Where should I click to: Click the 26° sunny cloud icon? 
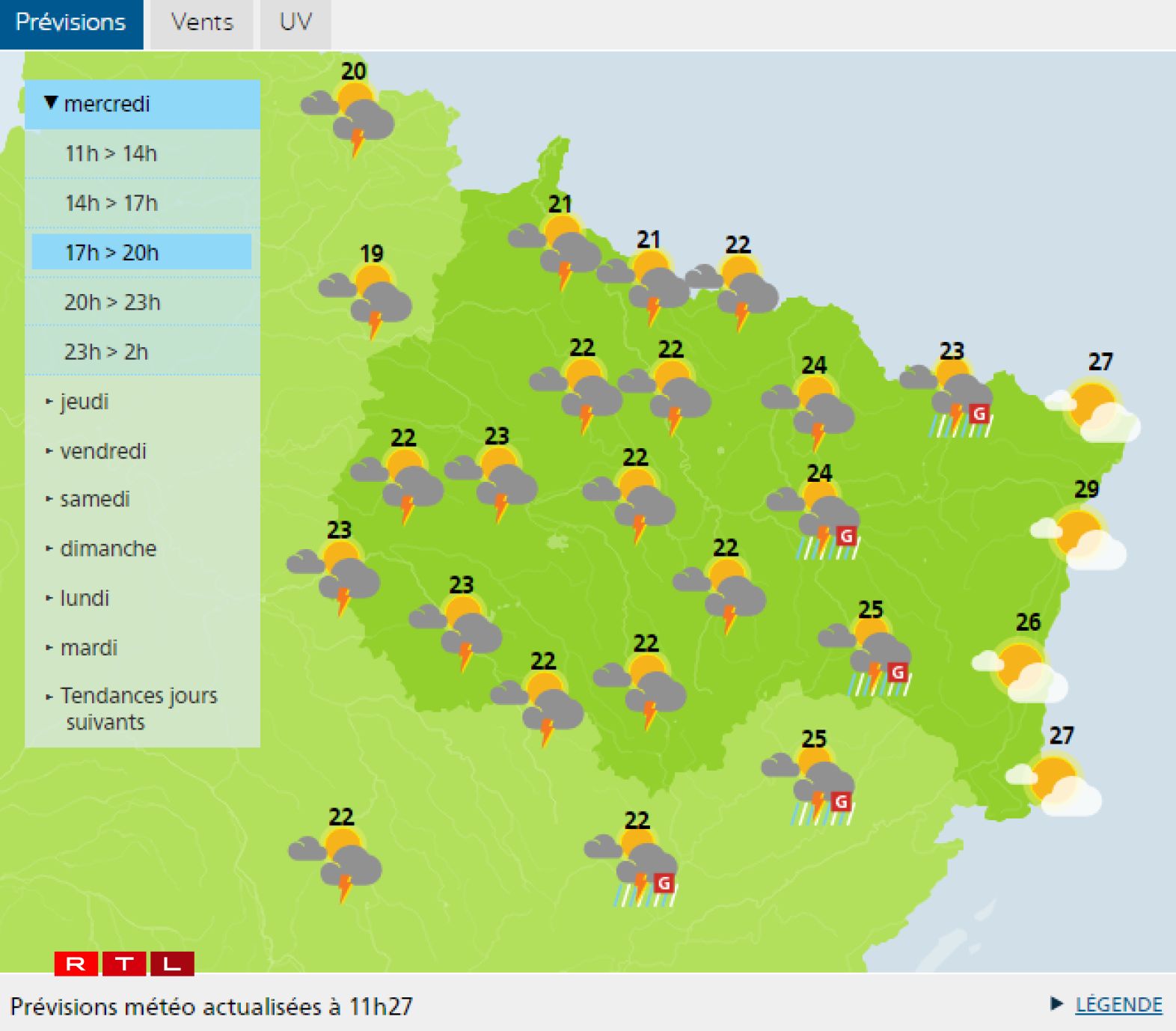click(1020, 667)
